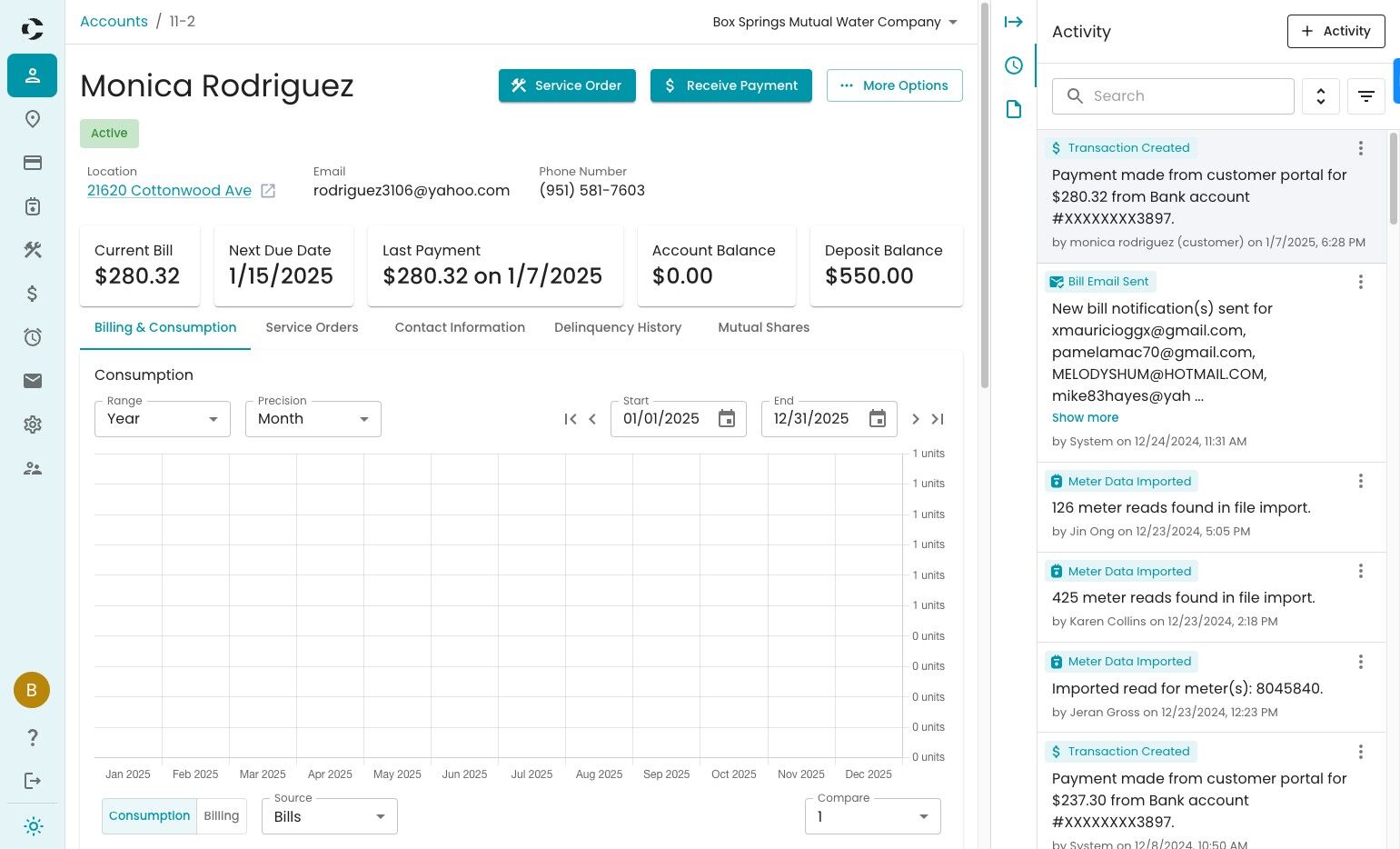1400x849 pixels.
Task: Open the dollar sign billing sidebar icon
Action: (x=33, y=294)
